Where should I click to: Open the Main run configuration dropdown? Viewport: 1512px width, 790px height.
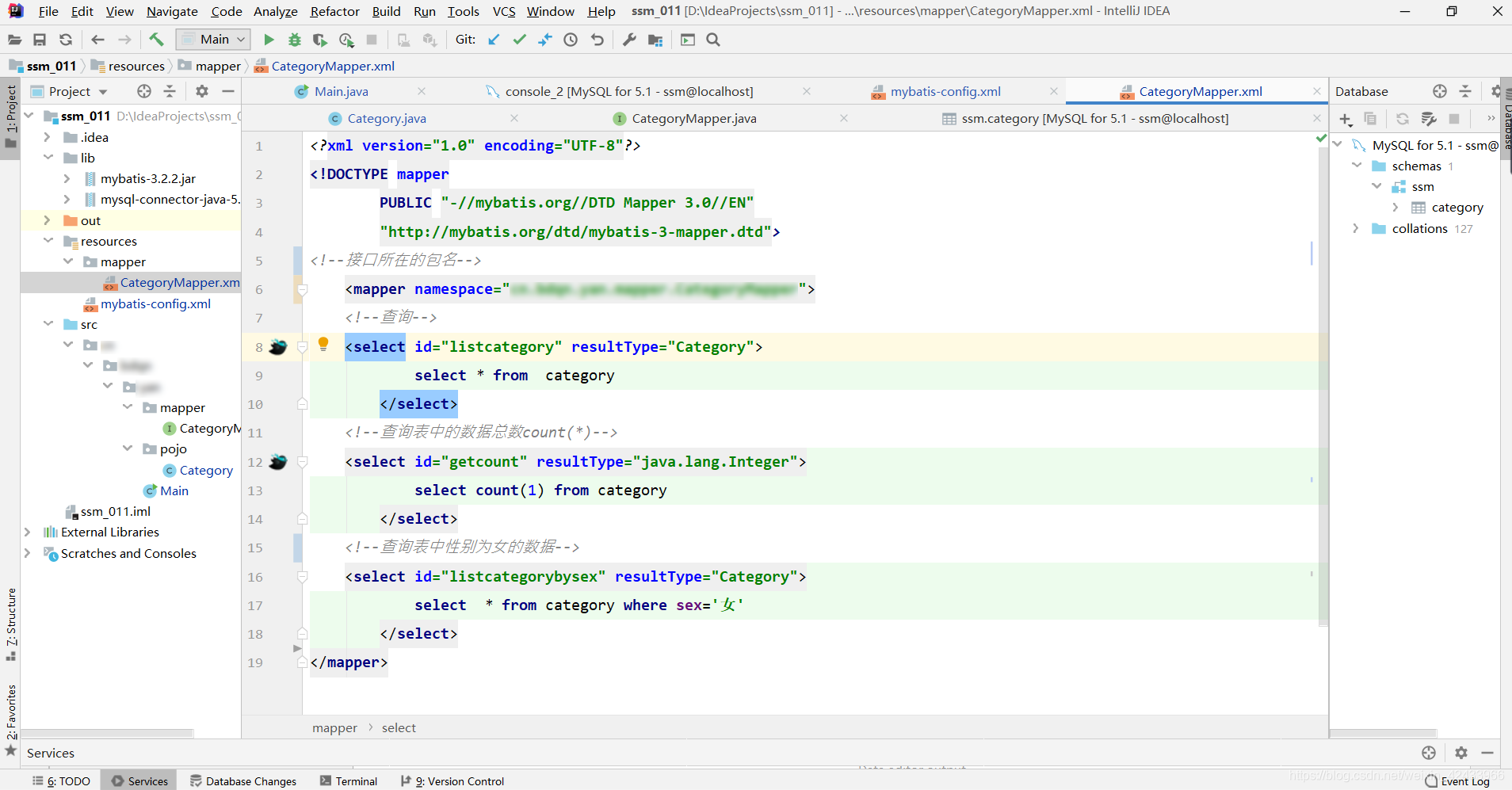coord(213,40)
